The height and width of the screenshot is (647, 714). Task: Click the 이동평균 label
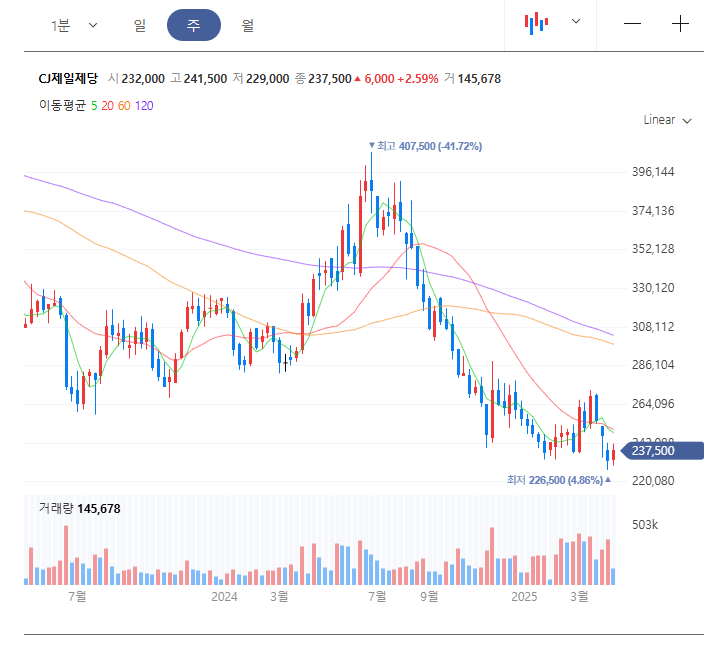(62, 106)
